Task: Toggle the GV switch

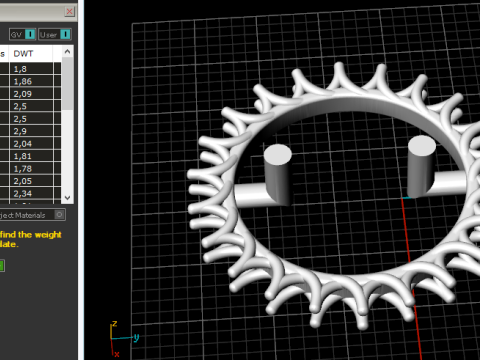Action: 22,34
